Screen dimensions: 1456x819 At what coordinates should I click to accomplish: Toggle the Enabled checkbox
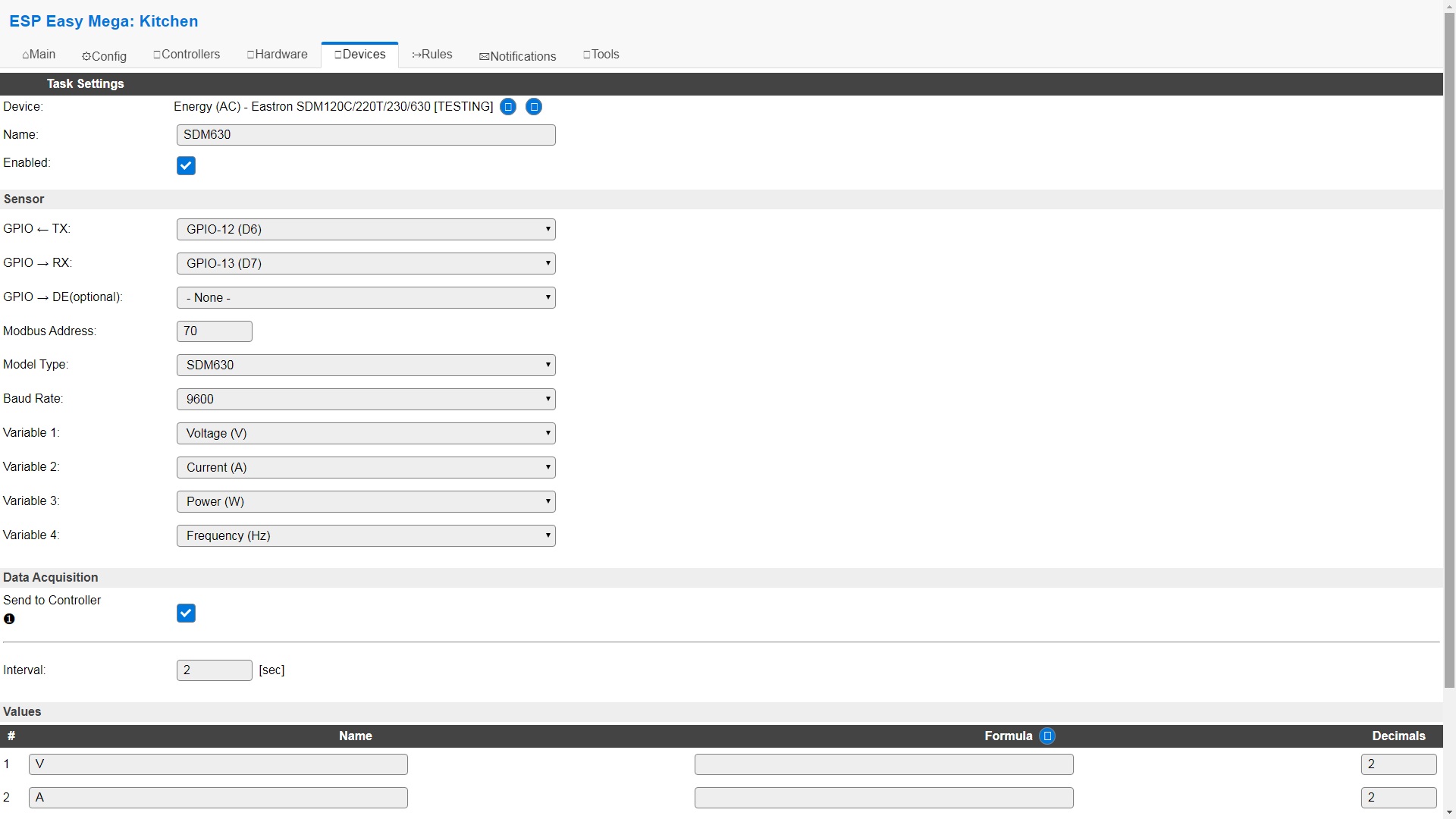(186, 165)
